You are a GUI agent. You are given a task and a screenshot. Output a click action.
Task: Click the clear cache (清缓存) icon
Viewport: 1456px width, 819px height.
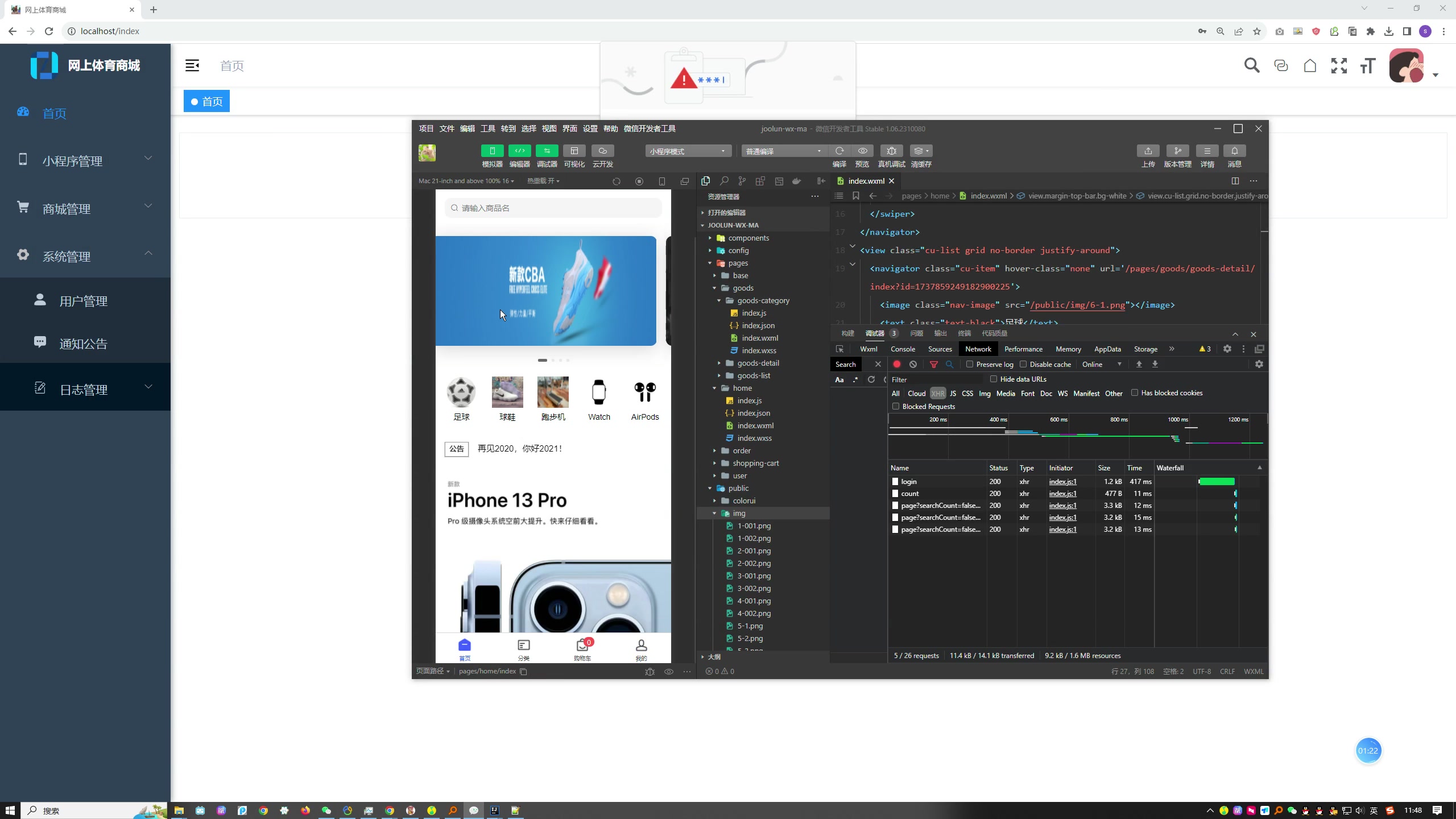(921, 151)
